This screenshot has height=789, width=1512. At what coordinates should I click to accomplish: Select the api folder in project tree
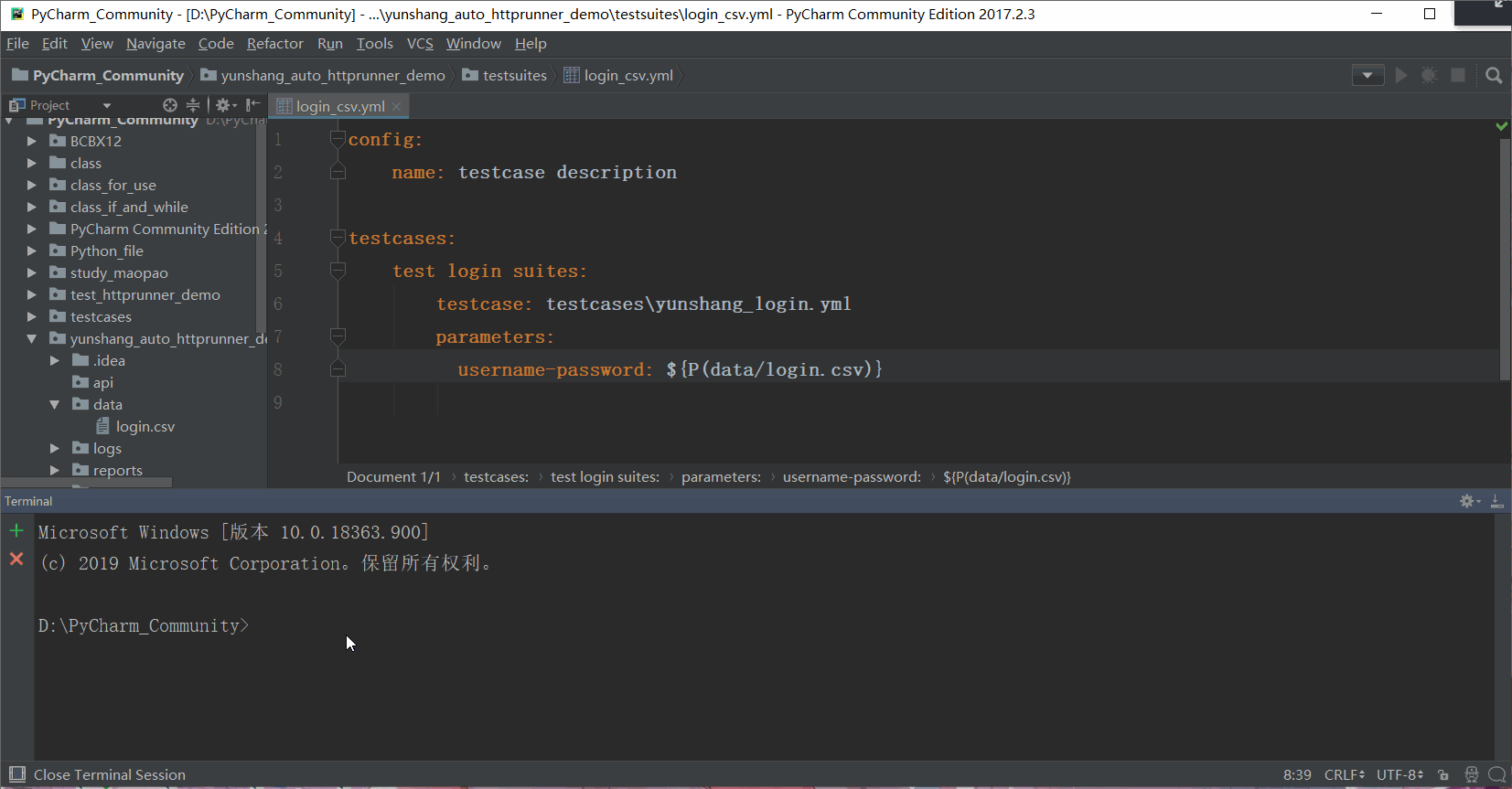[x=93, y=382]
